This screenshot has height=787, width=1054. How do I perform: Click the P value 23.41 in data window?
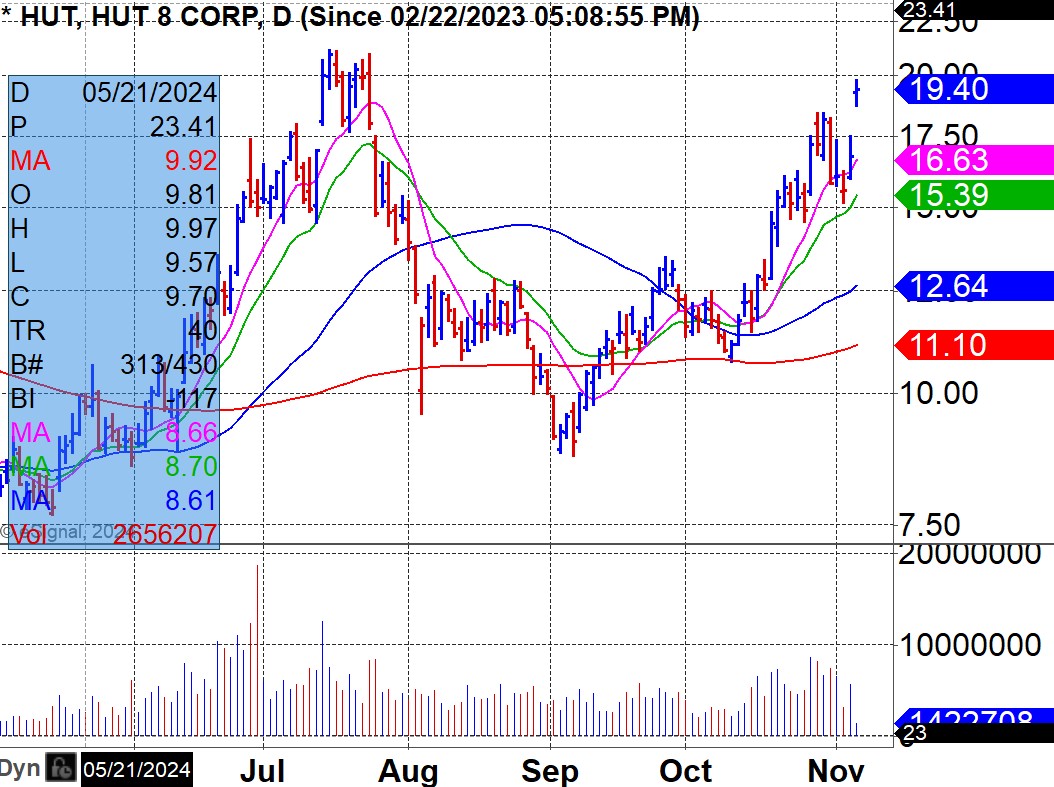coord(184,126)
